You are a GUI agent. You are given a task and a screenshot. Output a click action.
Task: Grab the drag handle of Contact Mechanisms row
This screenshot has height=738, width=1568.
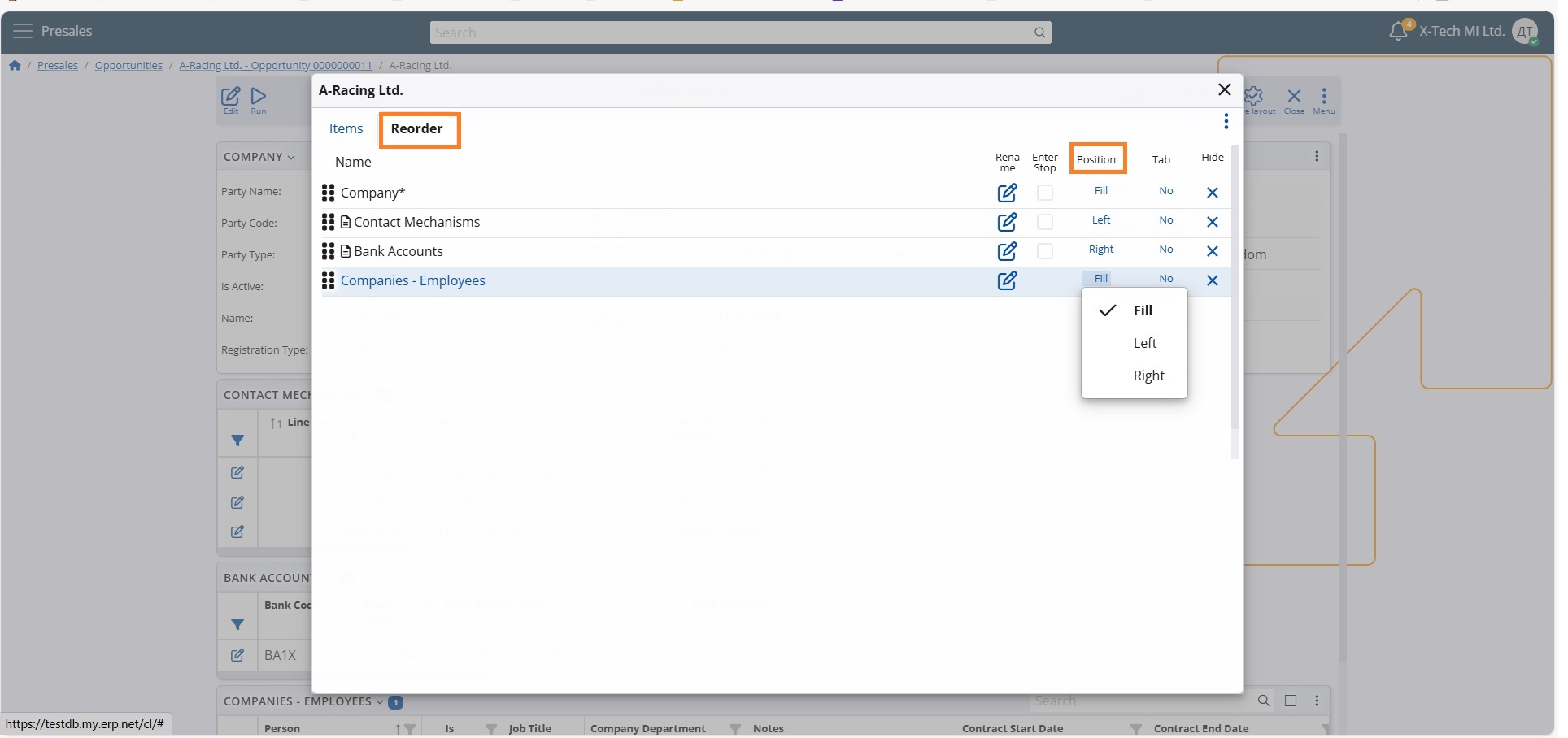pyautogui.click(x=328, y=222)
